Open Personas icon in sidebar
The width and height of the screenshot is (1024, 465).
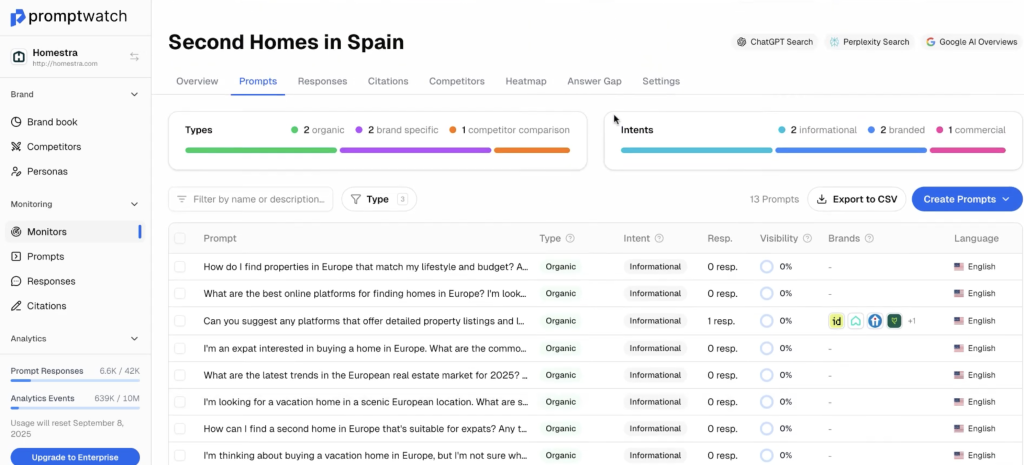(x=16, y=172)
